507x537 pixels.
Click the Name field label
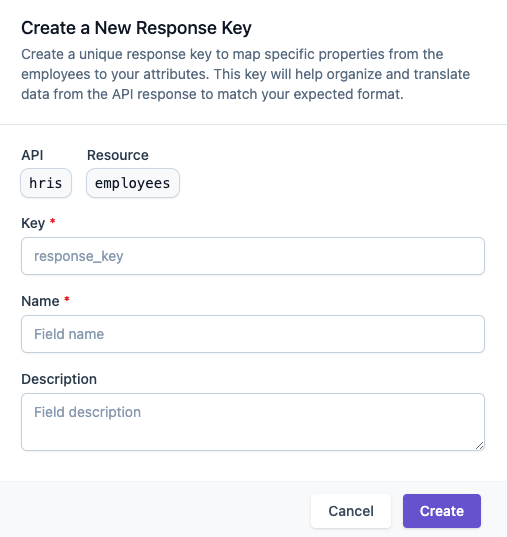point(40,301)
